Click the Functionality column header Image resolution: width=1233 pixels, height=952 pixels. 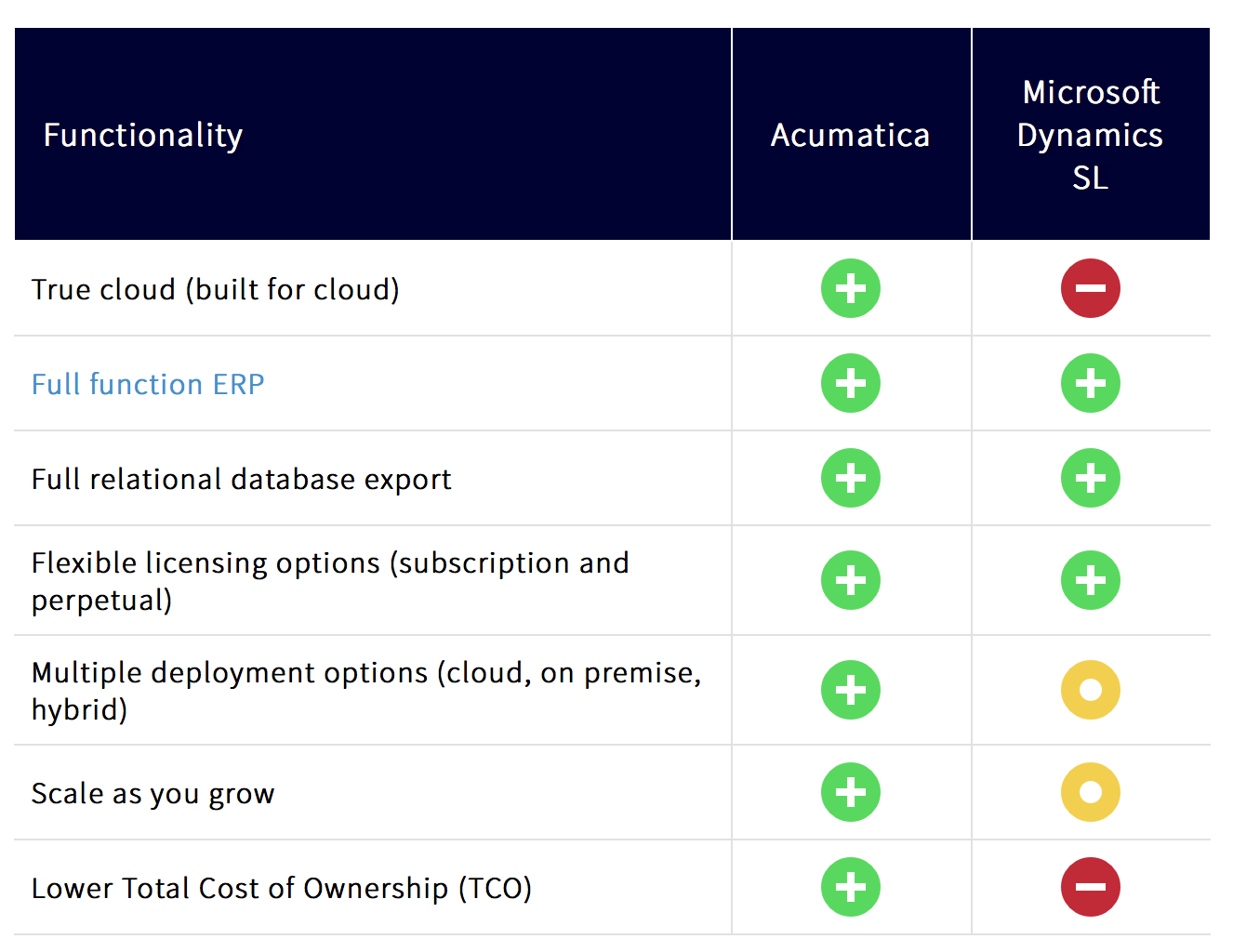[x=143, y=136]
